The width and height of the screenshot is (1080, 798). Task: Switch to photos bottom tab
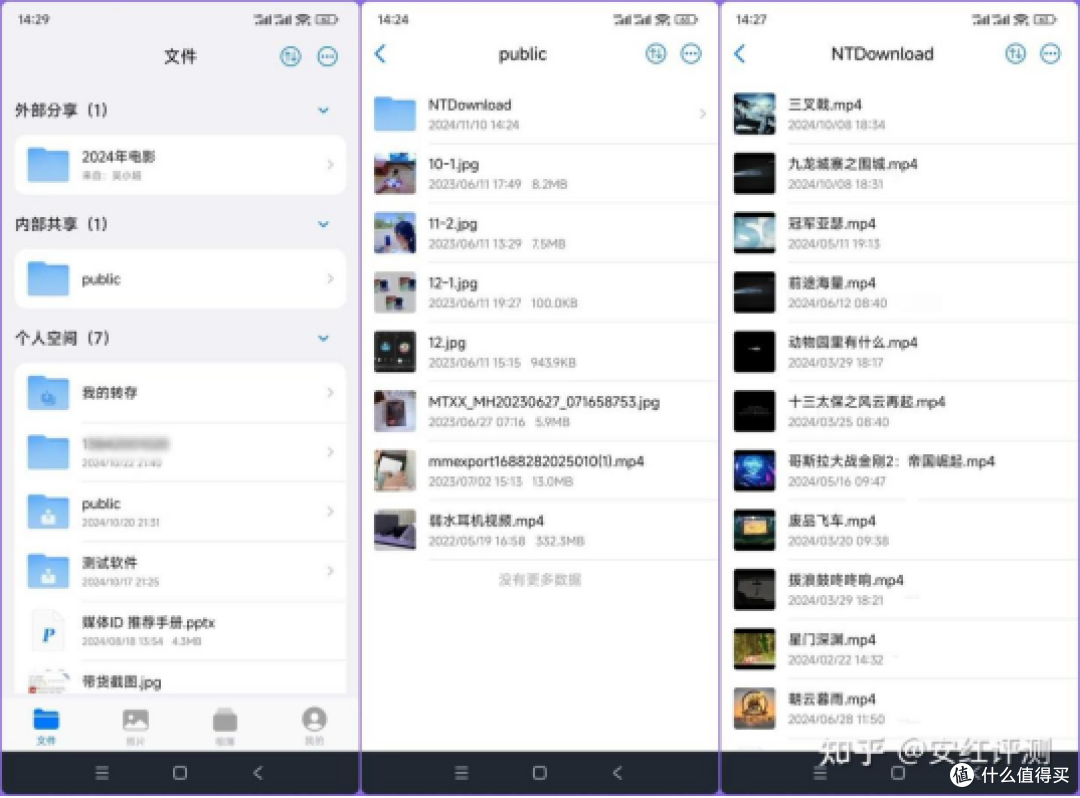point(136,726)
